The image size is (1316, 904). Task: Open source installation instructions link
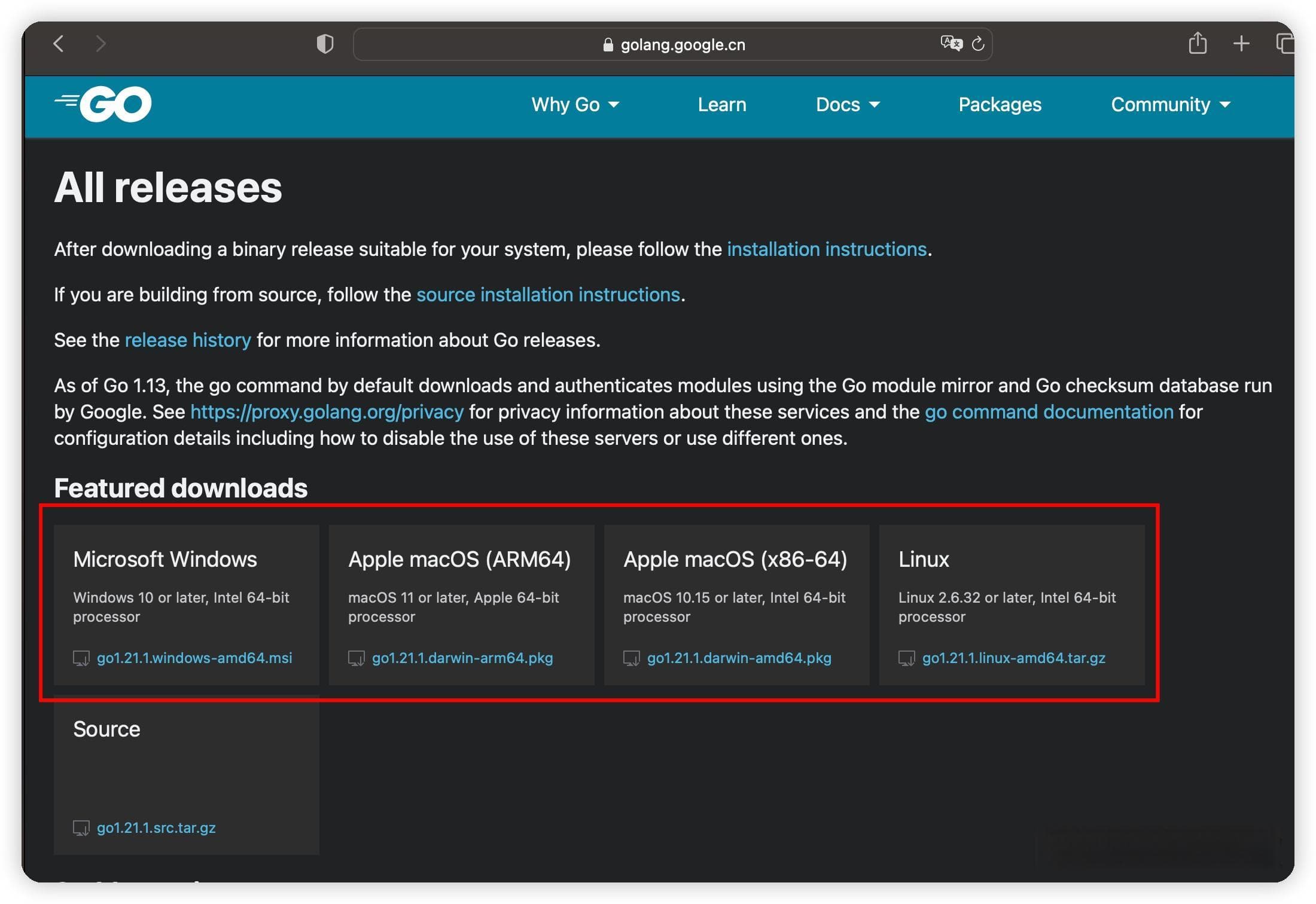point(548,295)
